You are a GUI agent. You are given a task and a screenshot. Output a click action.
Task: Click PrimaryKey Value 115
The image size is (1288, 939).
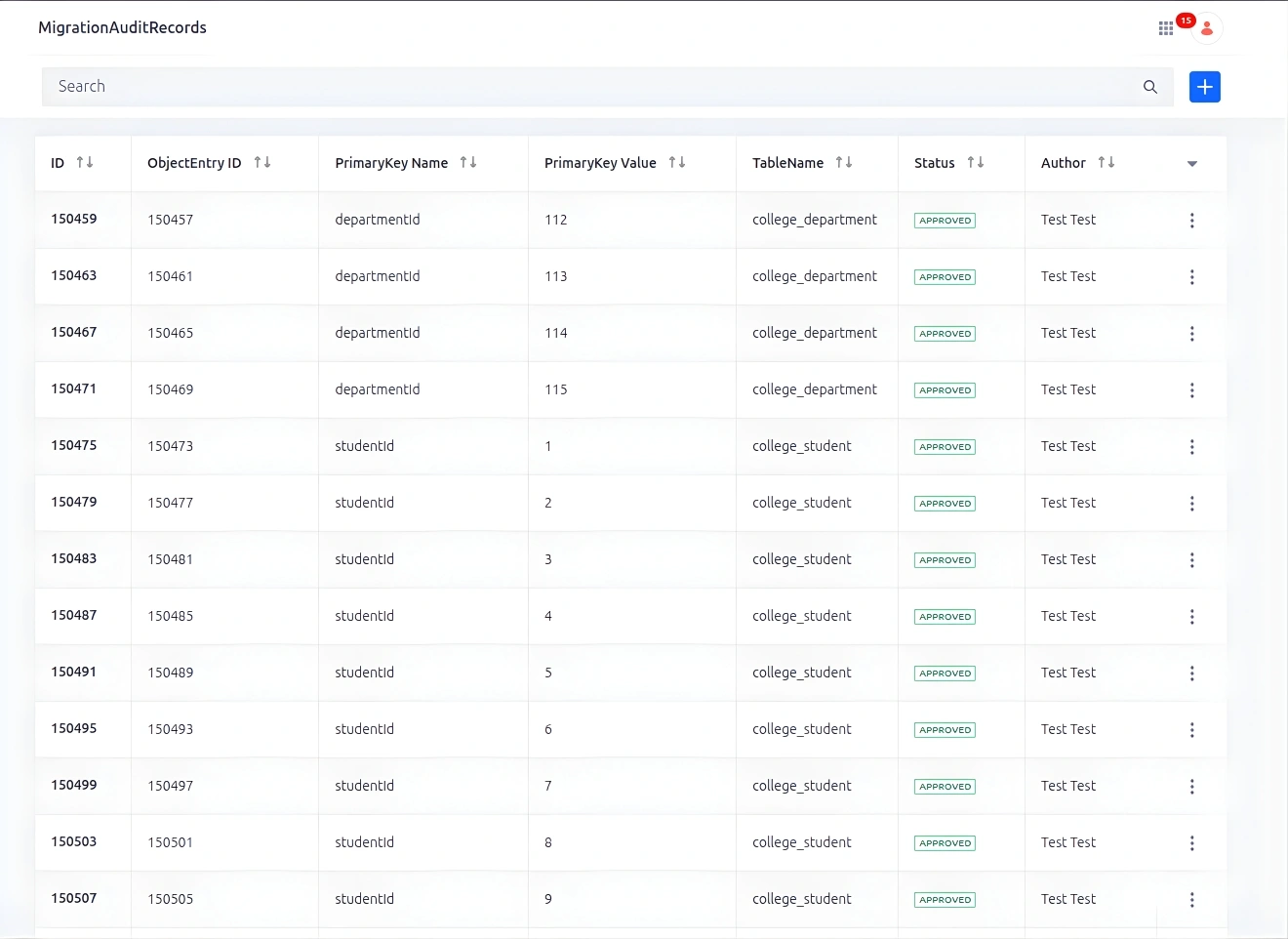point(556,389)
